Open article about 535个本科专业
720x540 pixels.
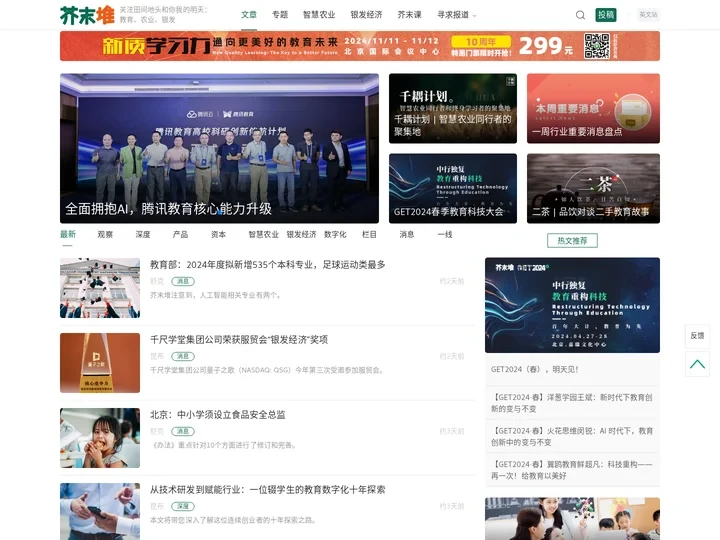(x=268, y=264)
